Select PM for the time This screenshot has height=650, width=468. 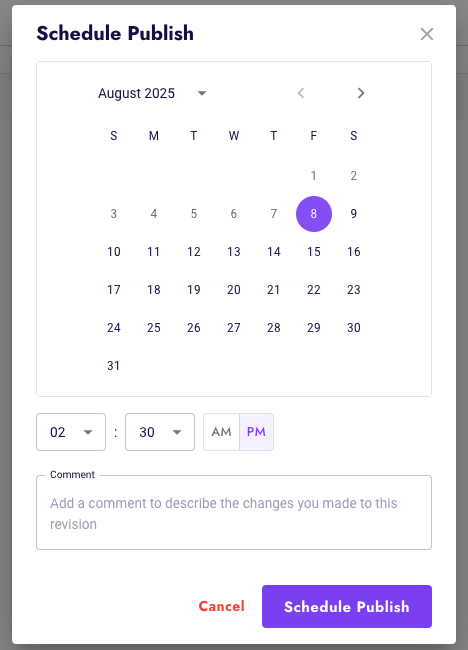tap(256, 432)
